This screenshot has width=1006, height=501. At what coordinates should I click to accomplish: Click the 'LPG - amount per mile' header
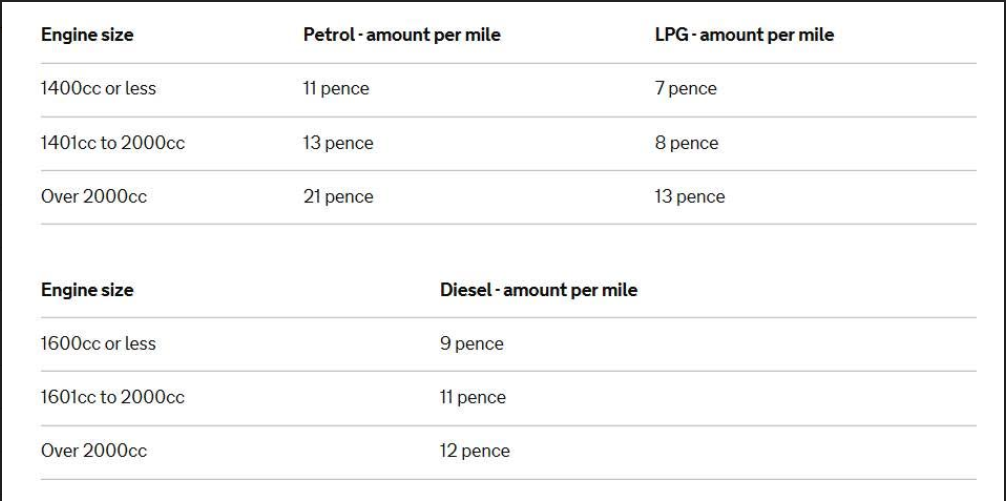click(x=744, y=35)
